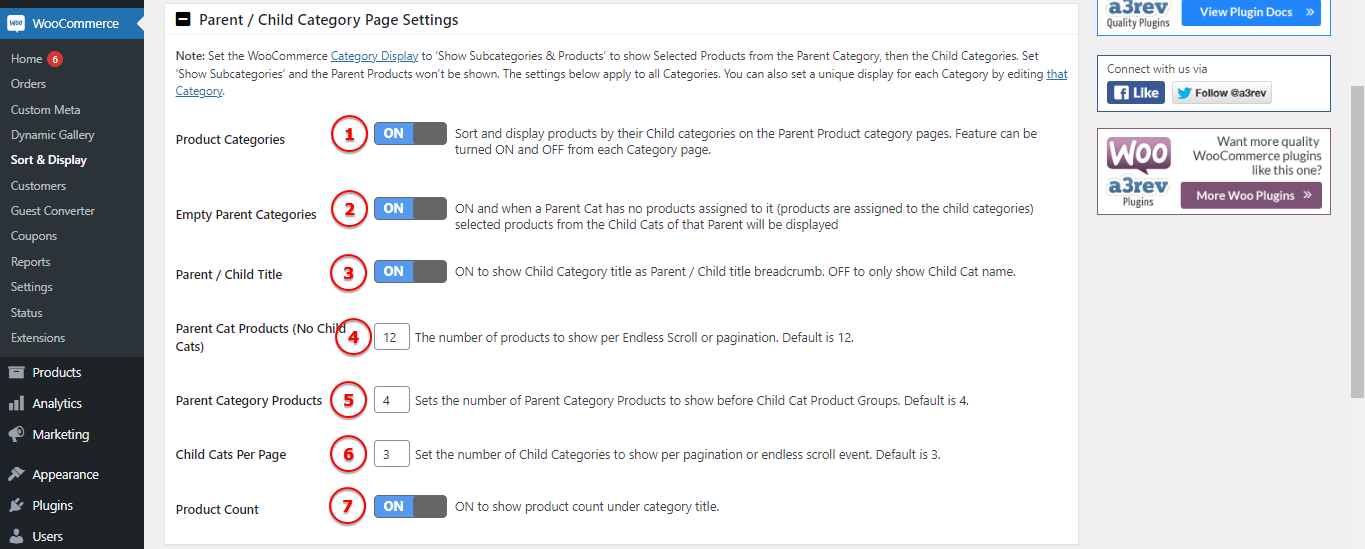This screenshot has width=1365, height=549.
Task: Click the Analytics bar chart icon
Action: (16, 403)
